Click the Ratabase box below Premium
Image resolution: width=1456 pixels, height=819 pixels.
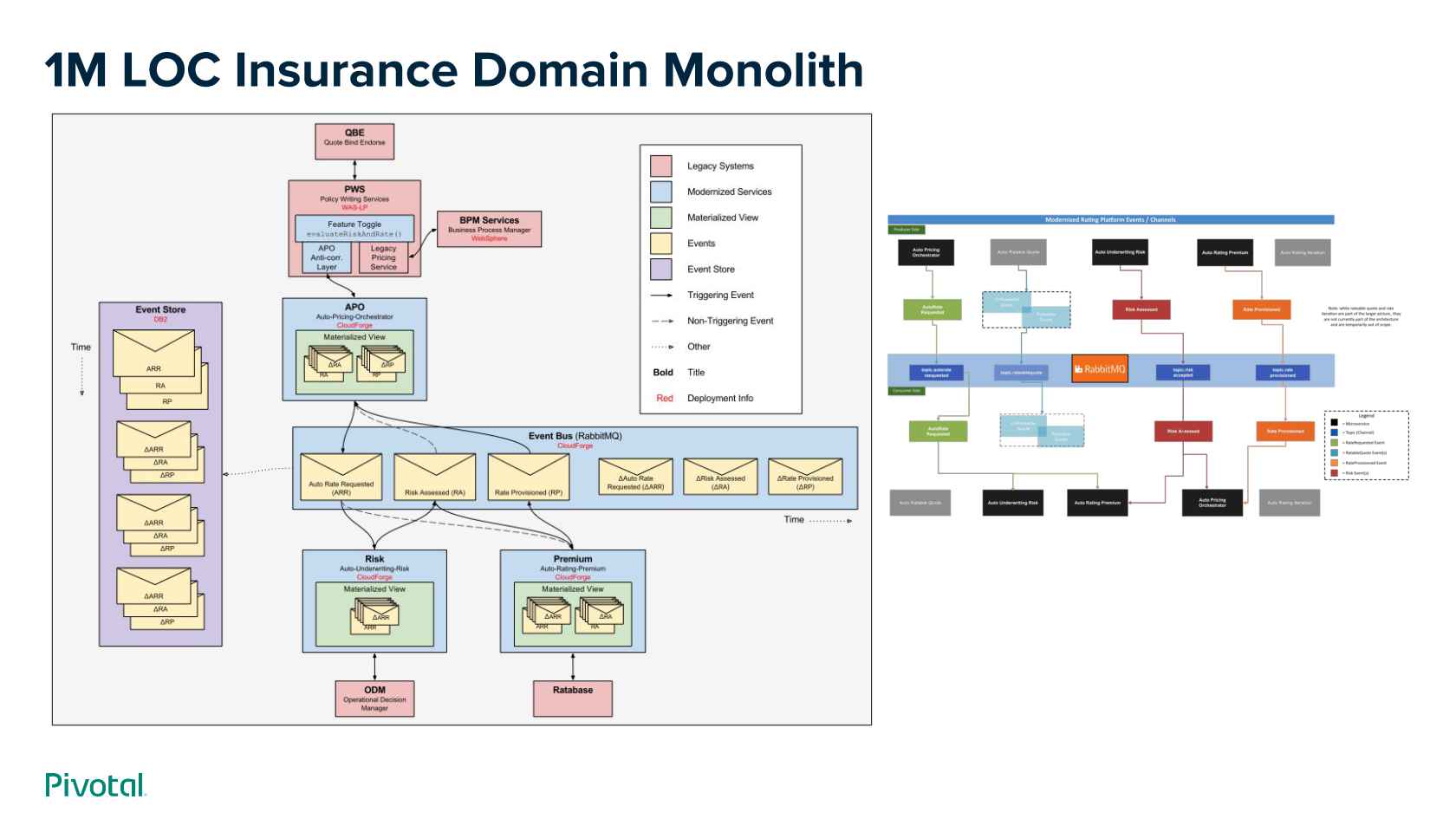point(571,693)
